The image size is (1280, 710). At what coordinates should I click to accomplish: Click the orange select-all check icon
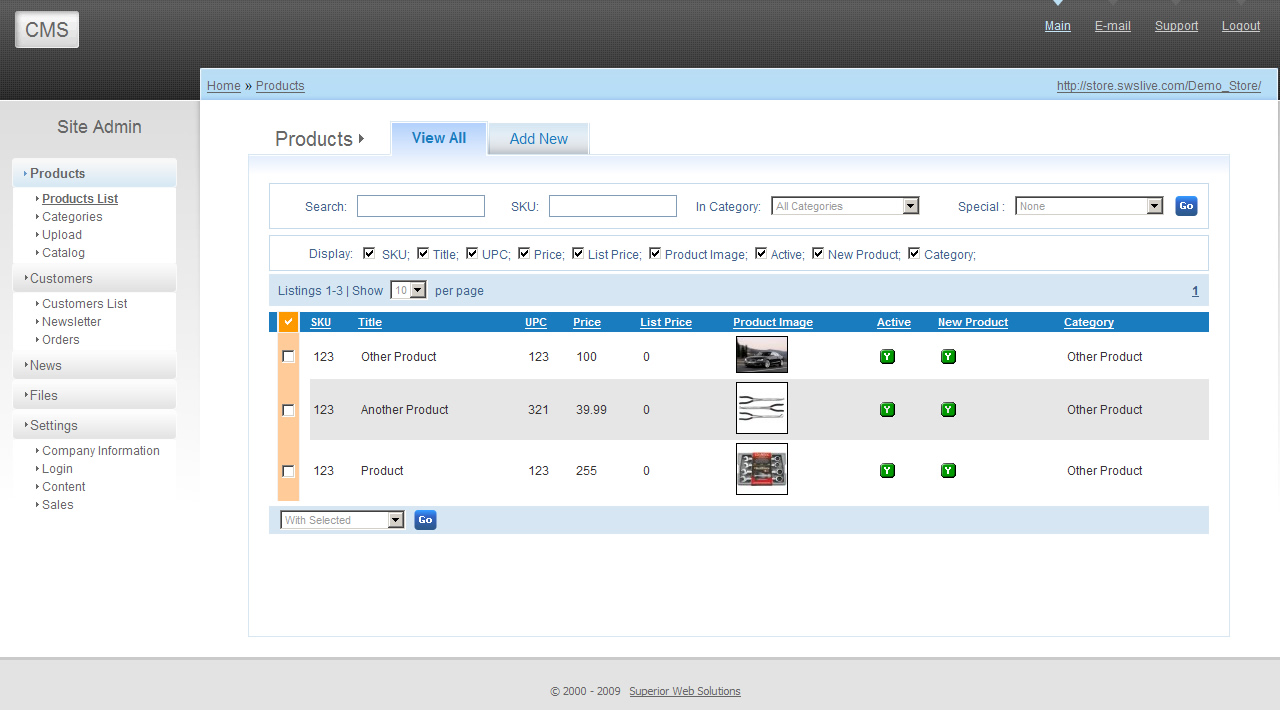288,322
